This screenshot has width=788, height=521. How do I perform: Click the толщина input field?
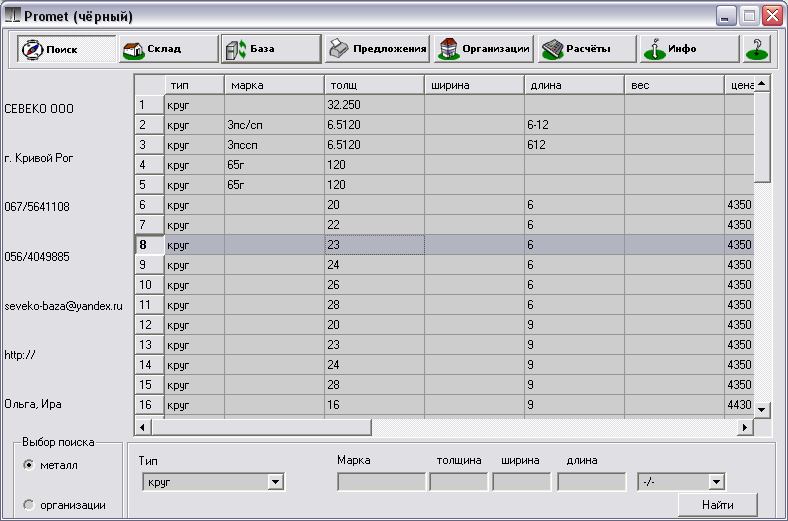[458, 482]
